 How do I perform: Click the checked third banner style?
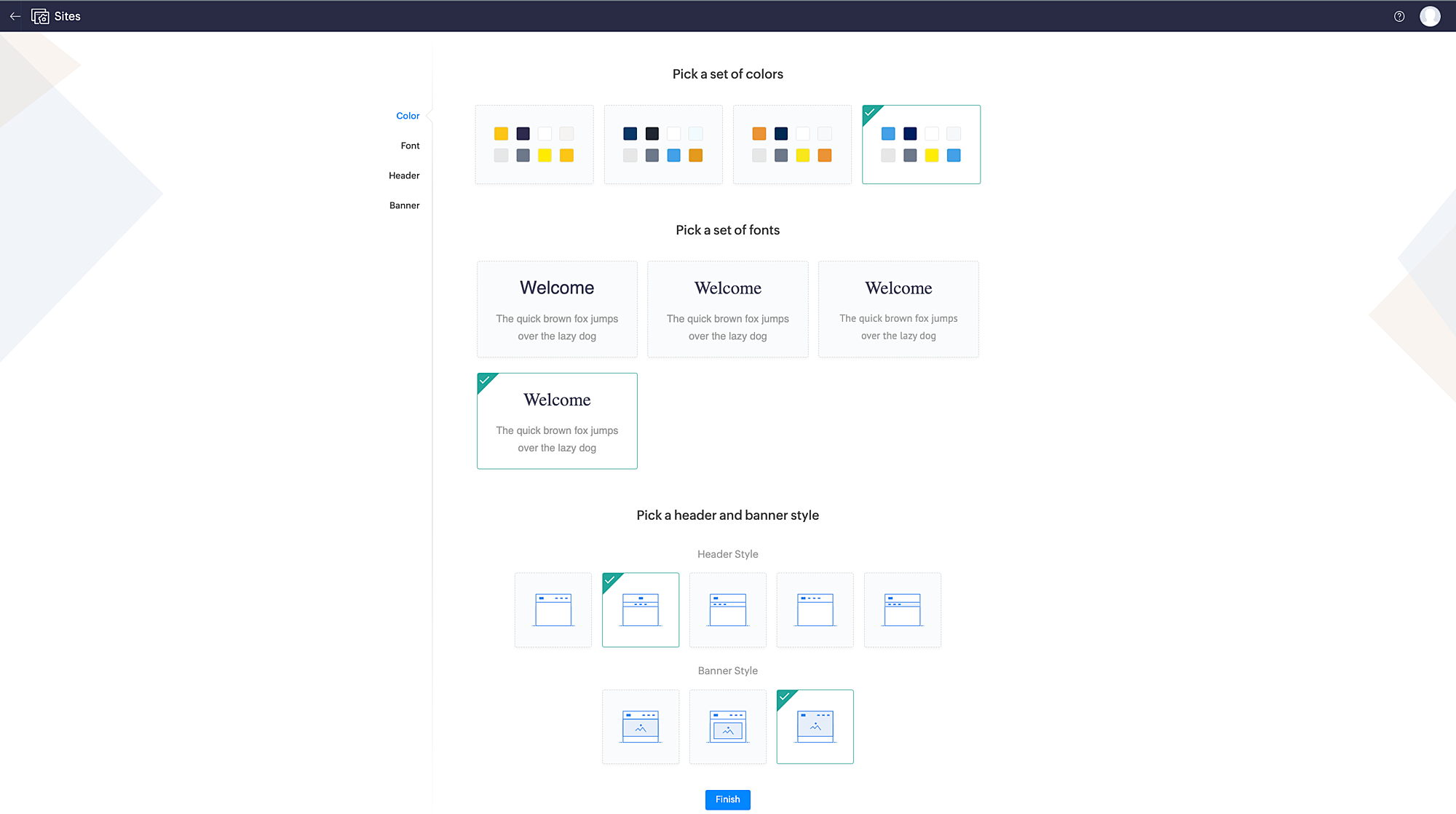click(815, 727)
